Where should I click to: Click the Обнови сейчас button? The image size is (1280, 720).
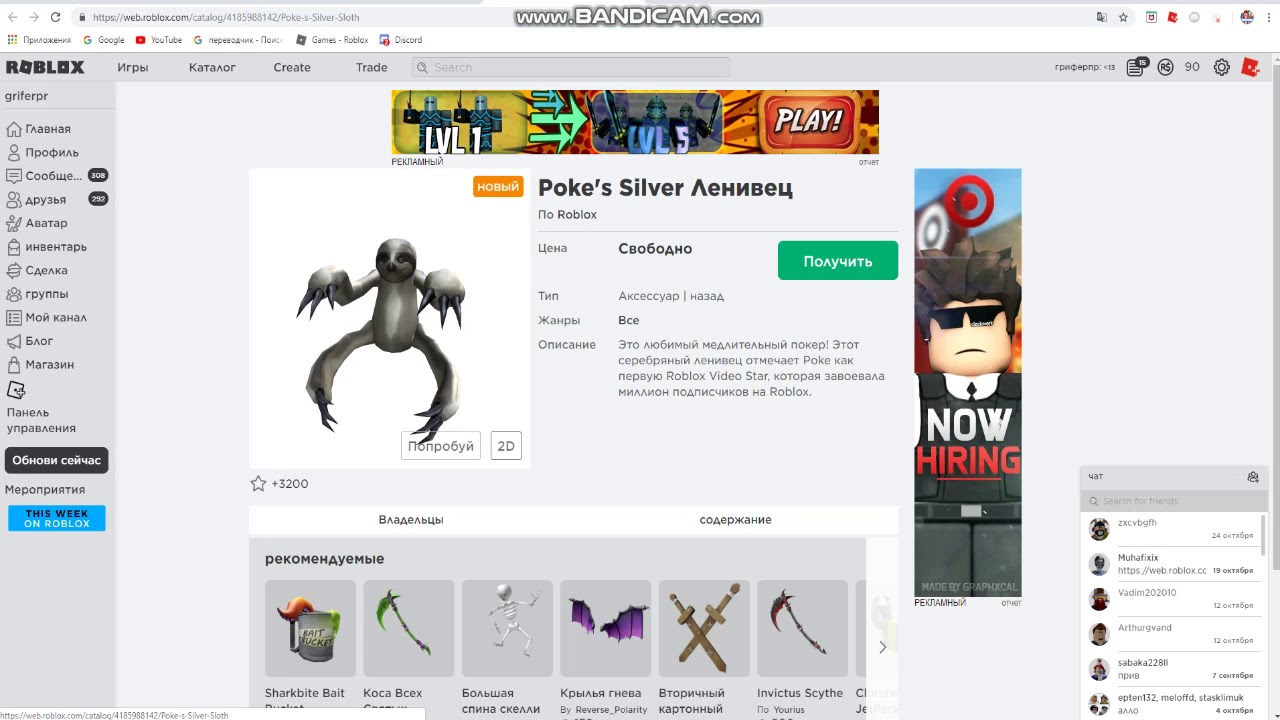57,460
